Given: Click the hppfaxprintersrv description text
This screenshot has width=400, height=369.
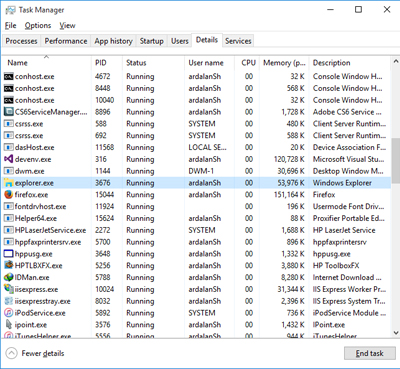Looking at the screenshot, I should (339, 242).
